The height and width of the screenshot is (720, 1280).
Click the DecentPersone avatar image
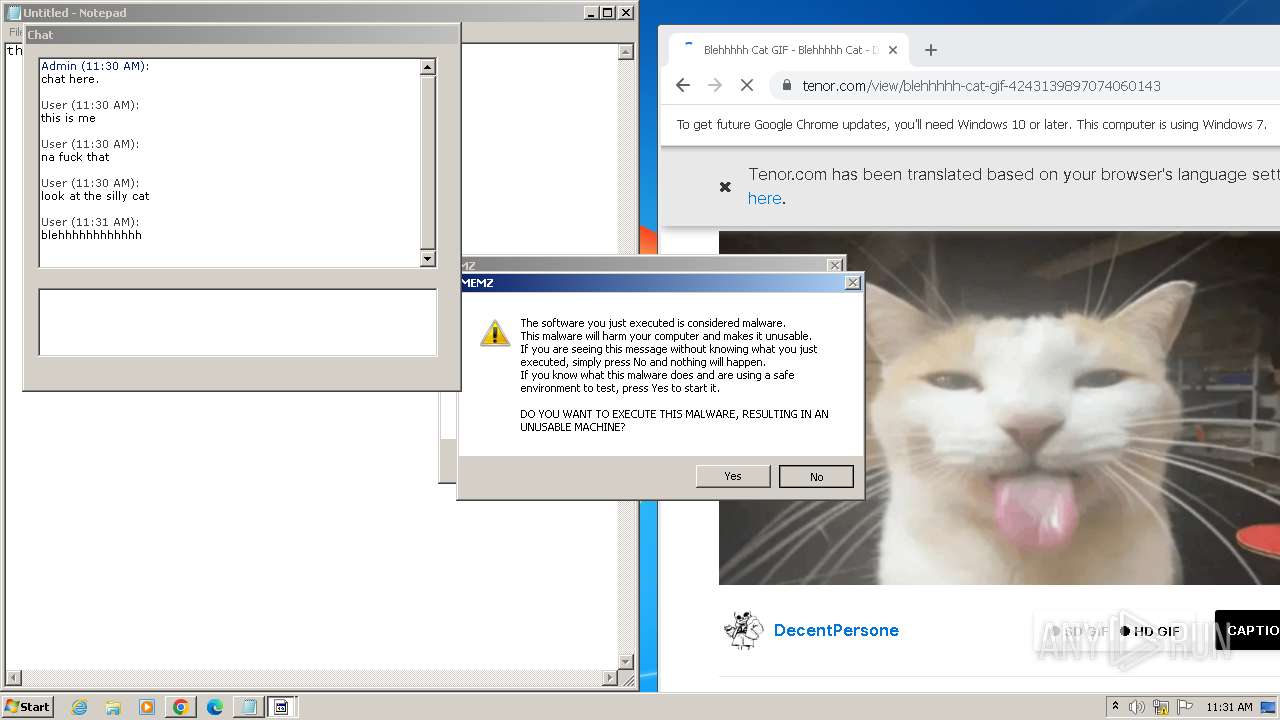[743, 630]
